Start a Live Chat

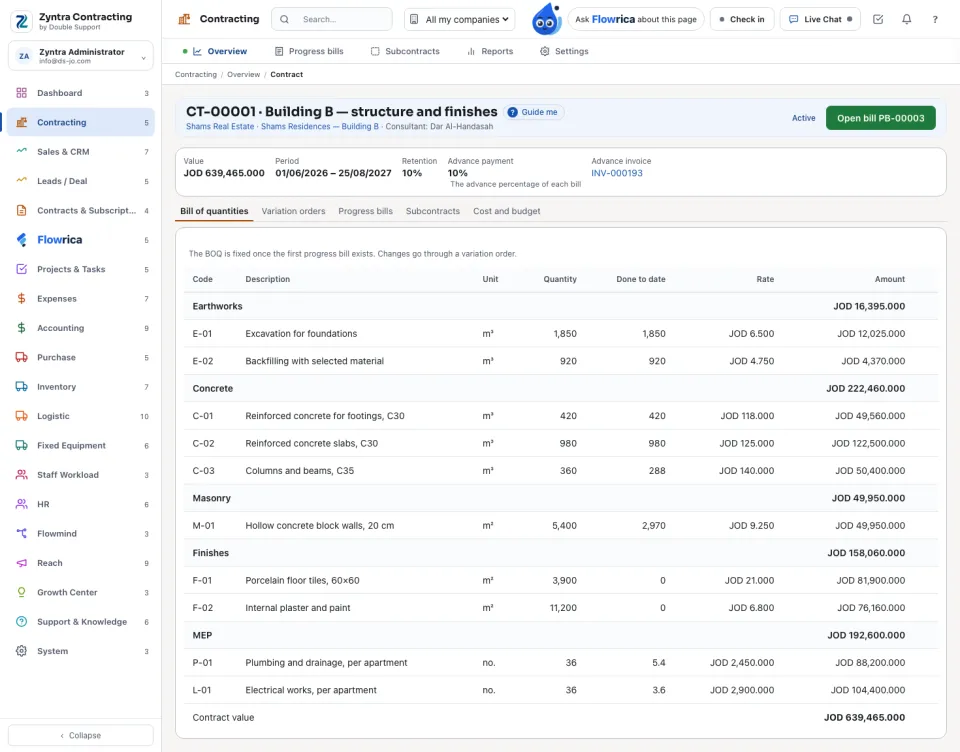coord(820,19)
